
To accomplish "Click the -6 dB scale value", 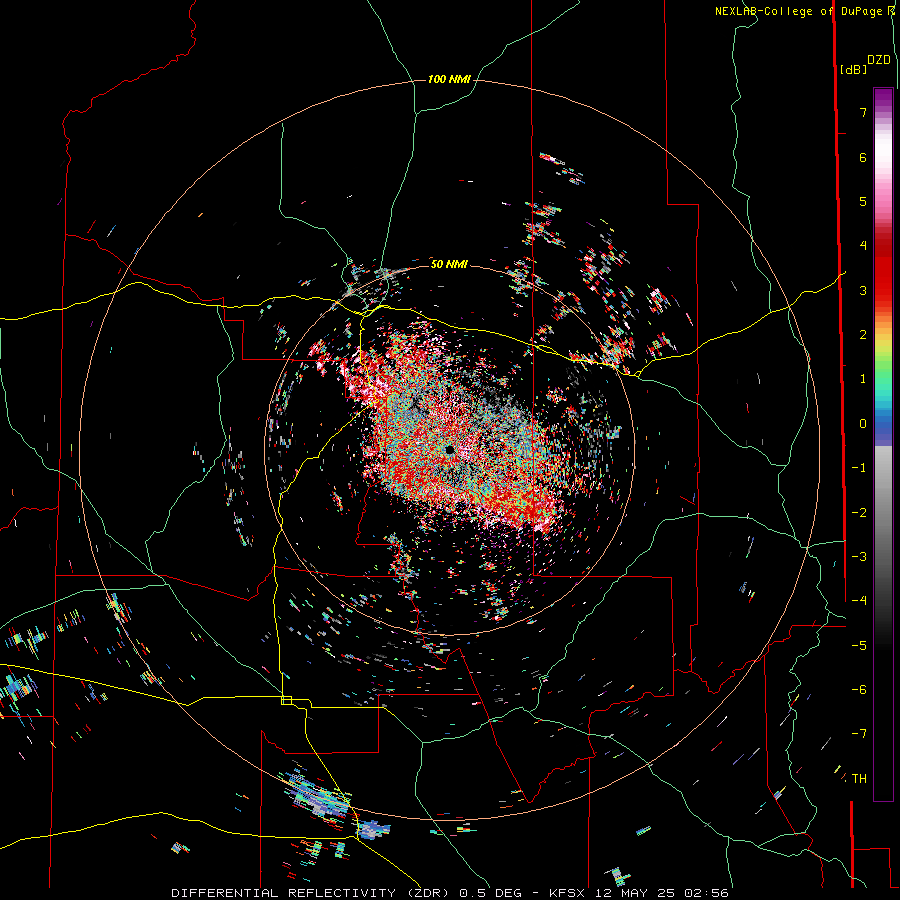I will [x=859, y=689].
